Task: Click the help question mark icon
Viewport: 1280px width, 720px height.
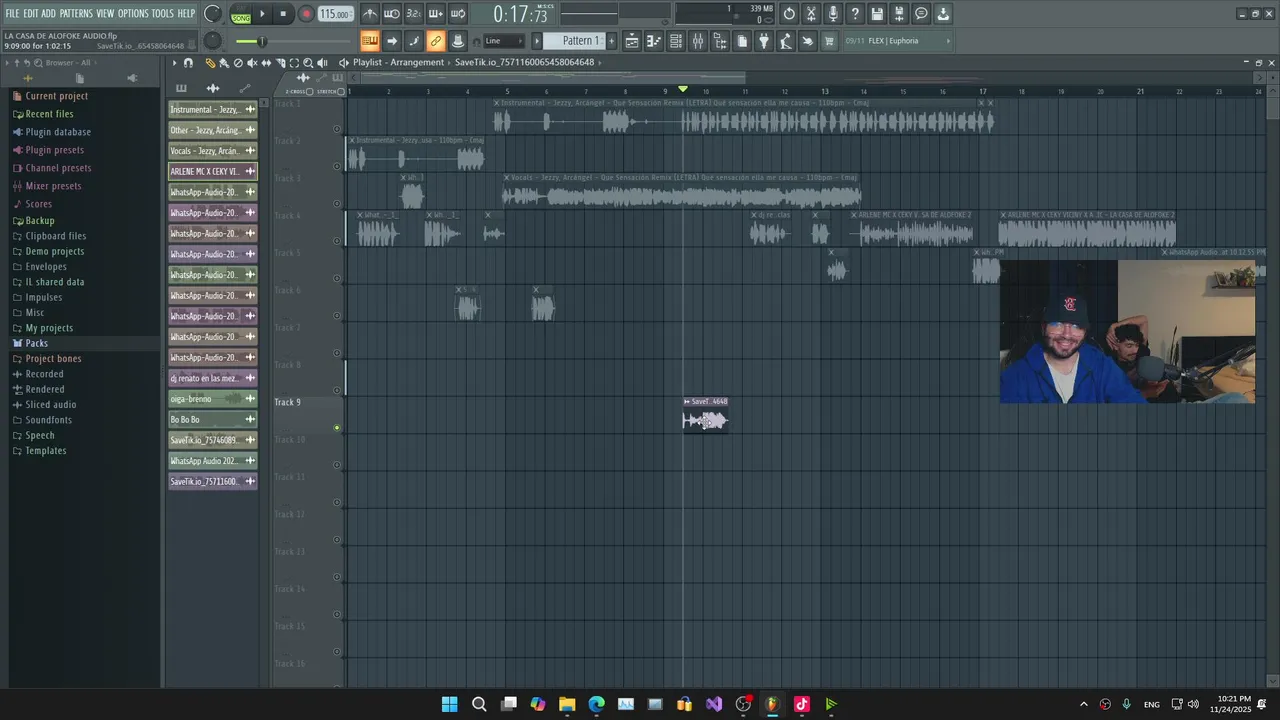Action: [855, 14]
